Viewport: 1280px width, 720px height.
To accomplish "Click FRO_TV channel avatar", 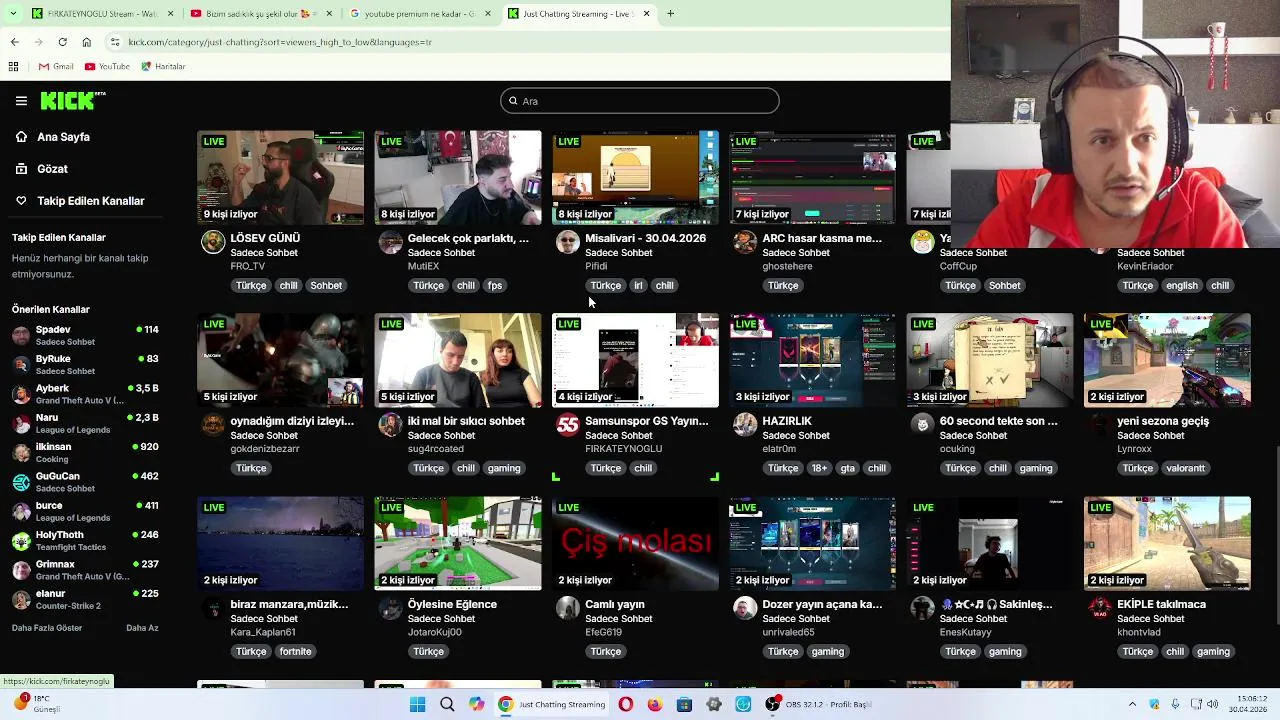I will click(213, 242).
